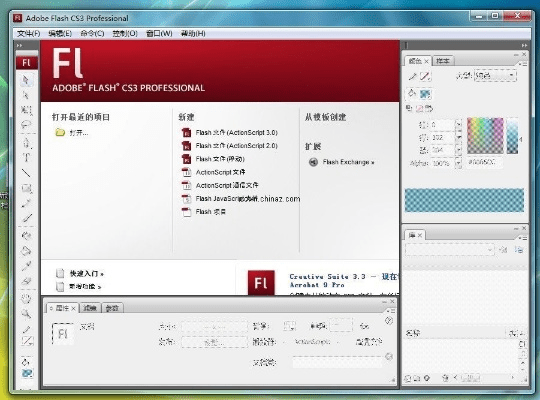Open the Color panel options menu
This screenshot has height=400, width=540.
pos(523,64)
